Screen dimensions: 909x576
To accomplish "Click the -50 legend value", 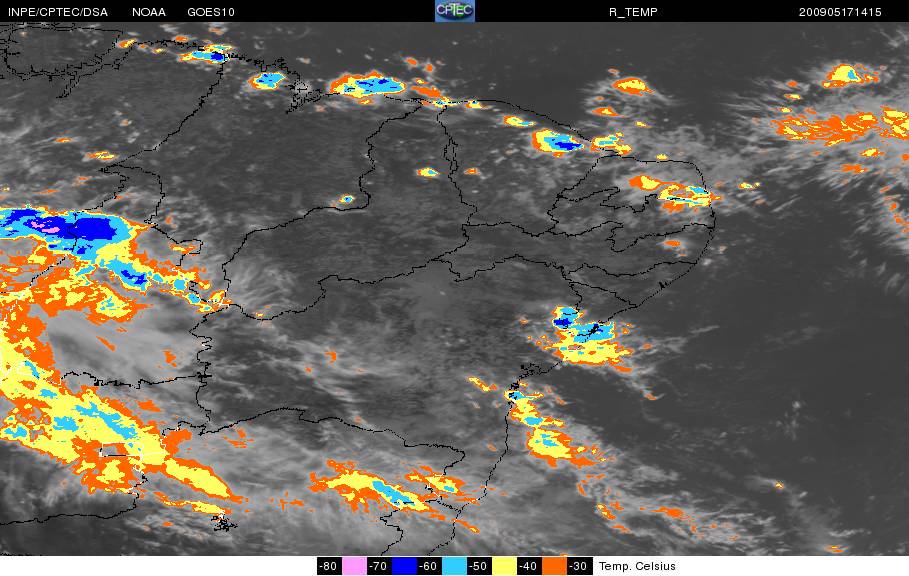I will coord(479,566).
